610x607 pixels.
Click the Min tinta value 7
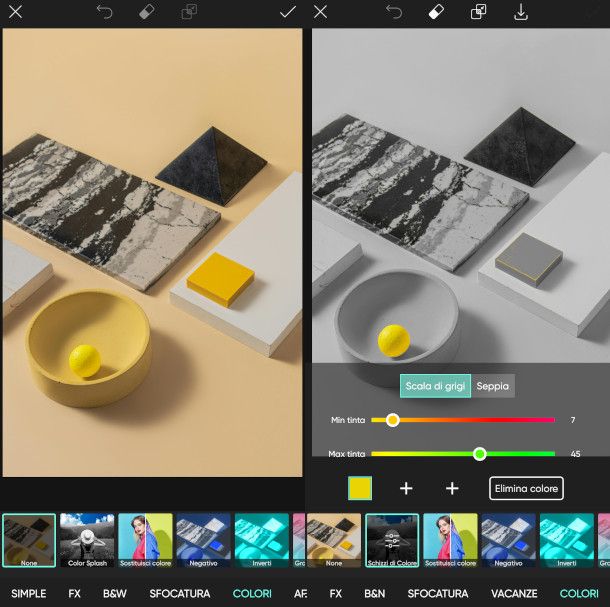(573, 420)
